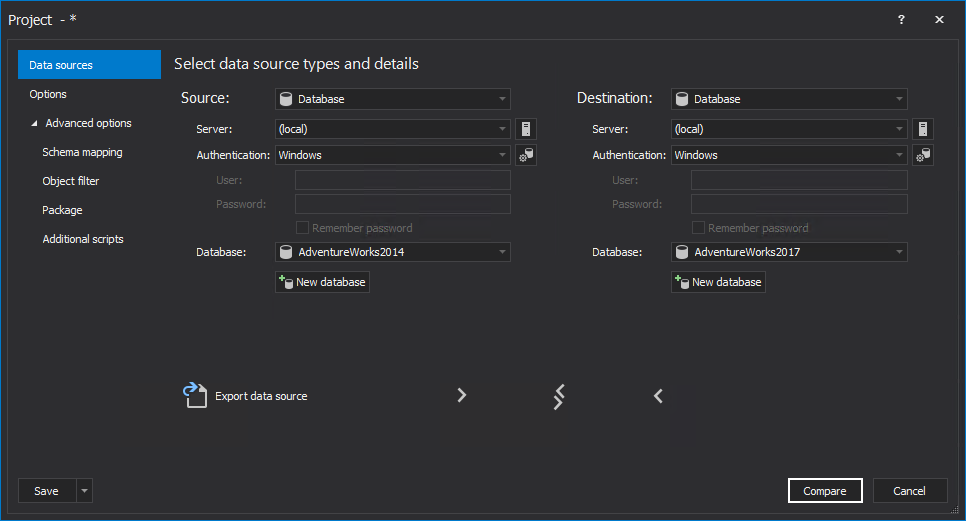966x521 pixels.
Task: Click the destination server browse icon
Action: (x=922, y=128)
